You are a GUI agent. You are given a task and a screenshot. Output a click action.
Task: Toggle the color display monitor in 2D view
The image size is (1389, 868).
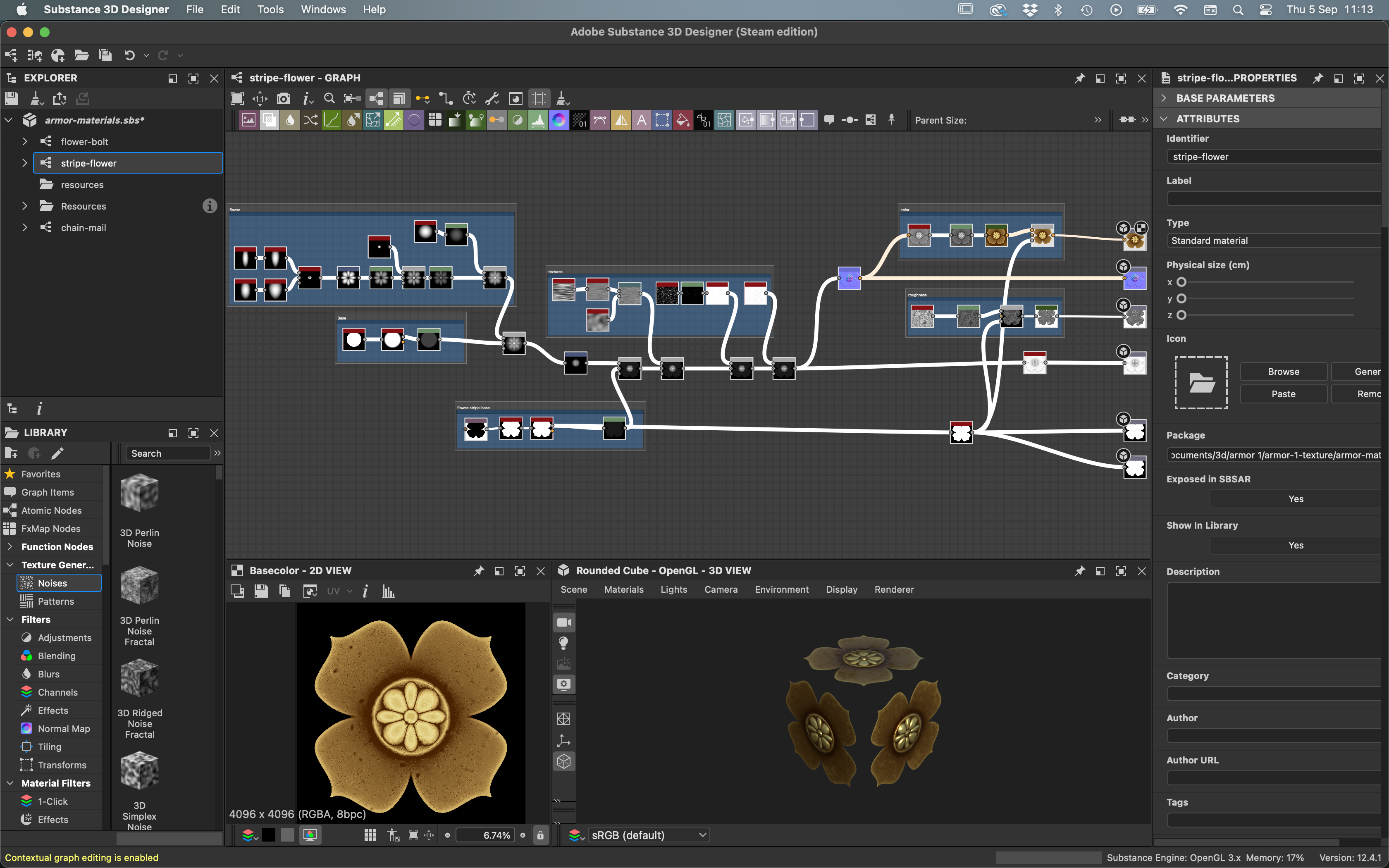310,835
